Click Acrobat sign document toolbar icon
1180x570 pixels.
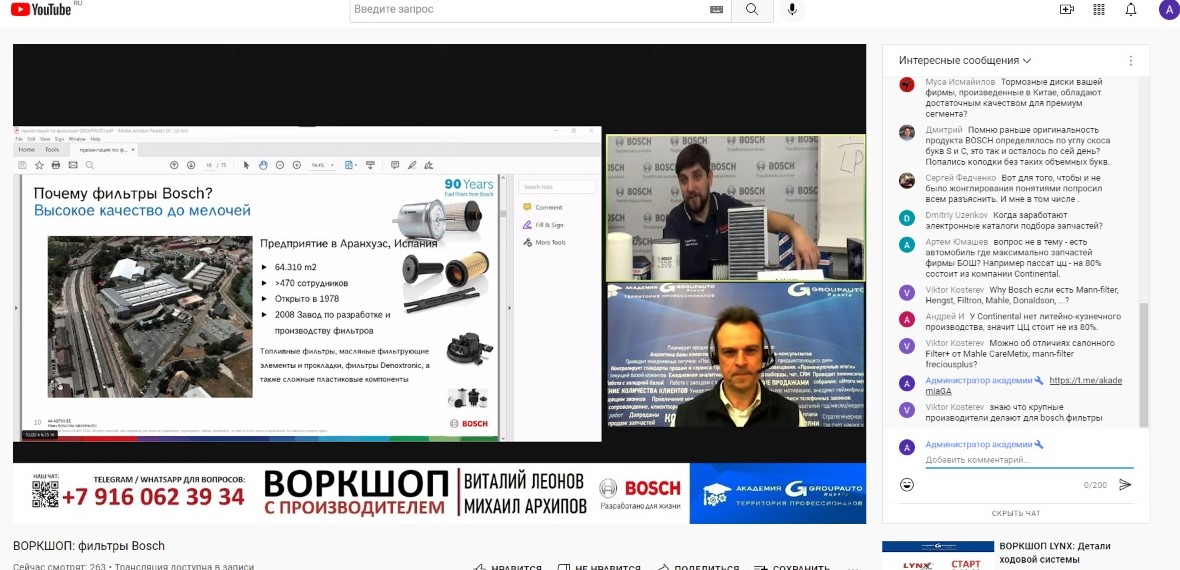[428, 165]
